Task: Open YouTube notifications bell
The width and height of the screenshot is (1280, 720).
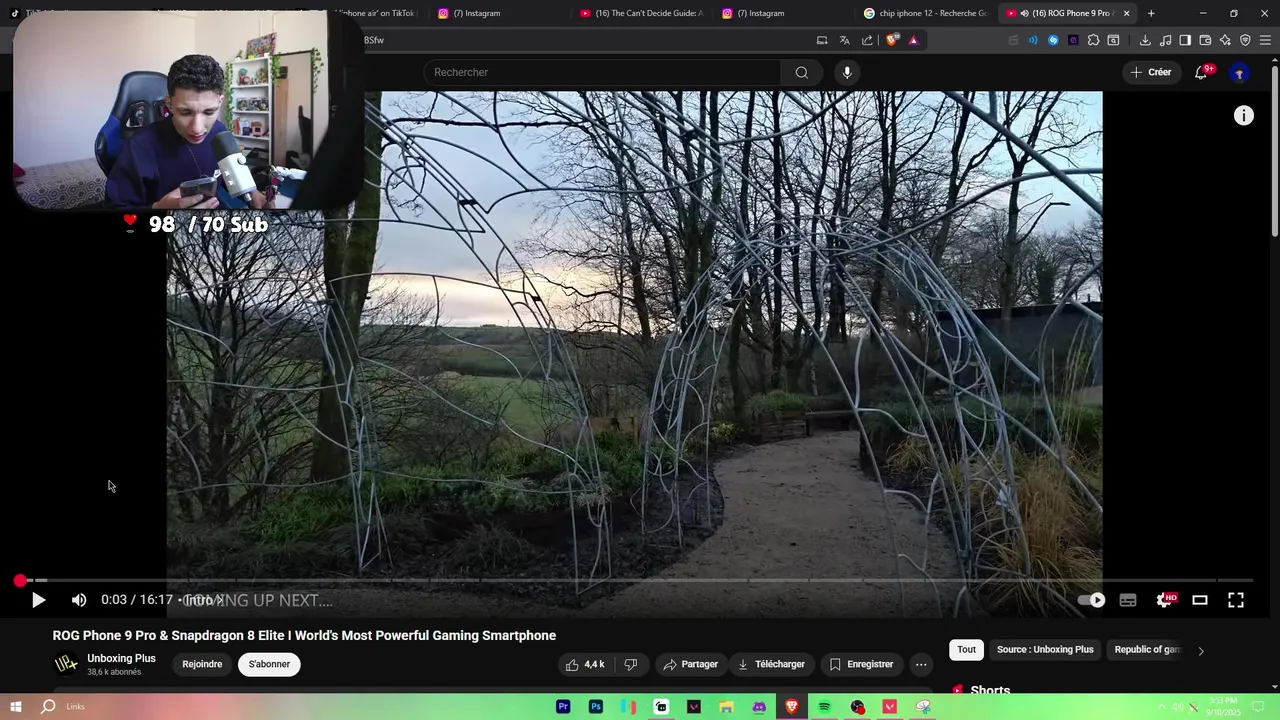Action: click(x=1201, y=72)
